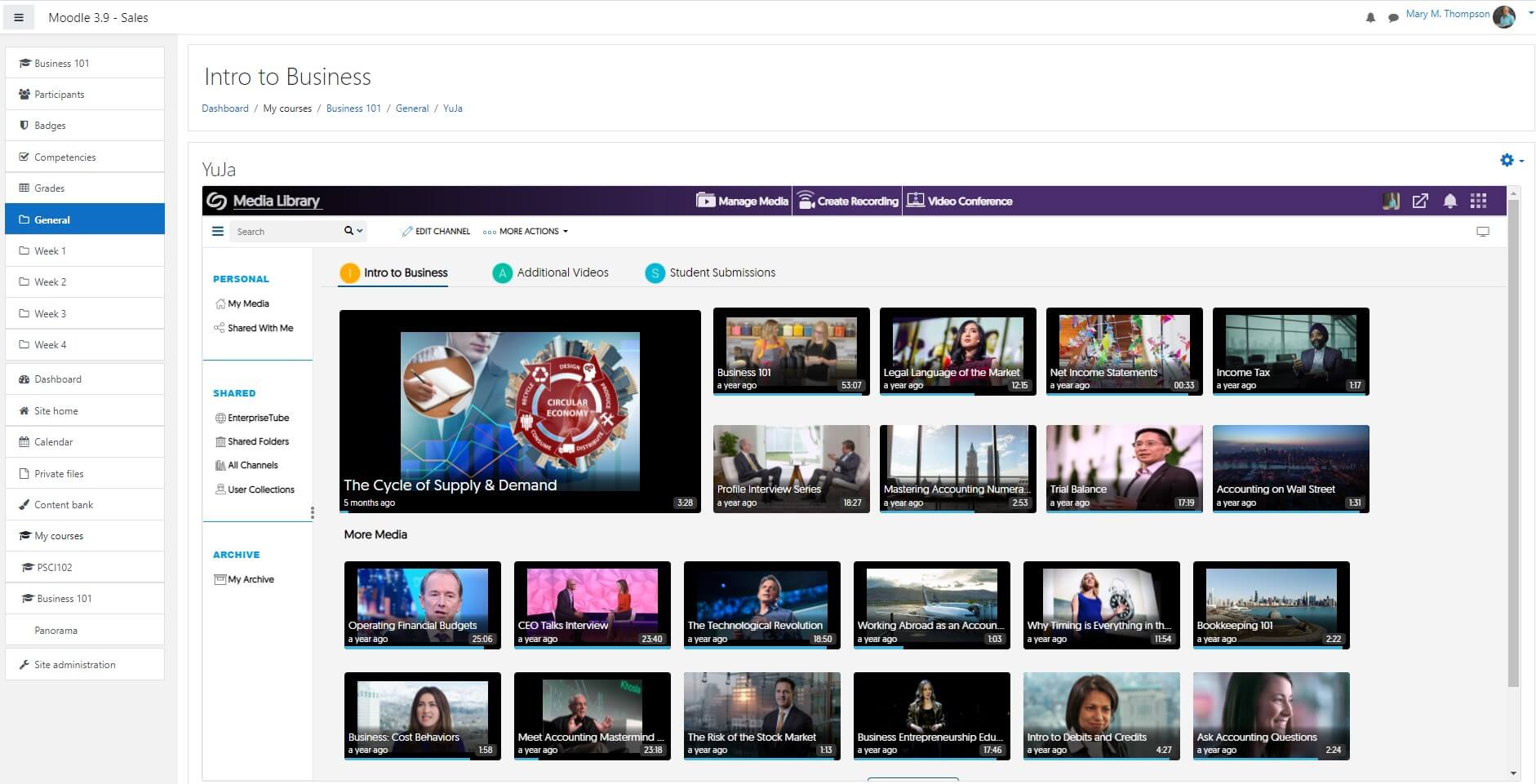Open Competencies in Moodle nav
This screenshot has width=1536, height=784.
(x=85, y=157)
